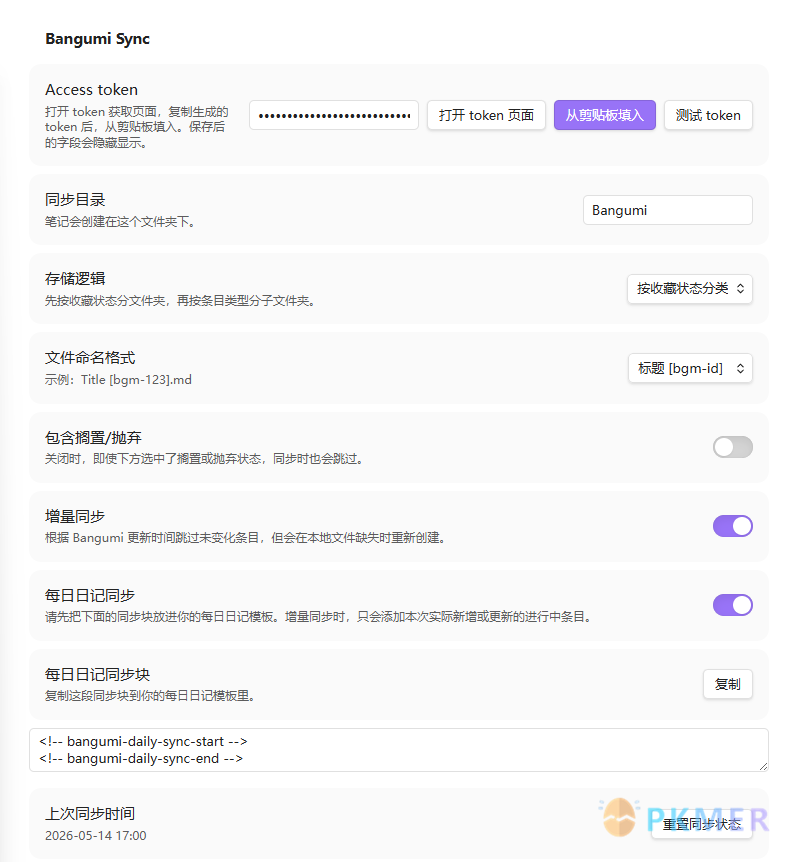Click the 每日日记同步 setting title
The width and height of the screenshot is (790, 862).
coord(90,595)
